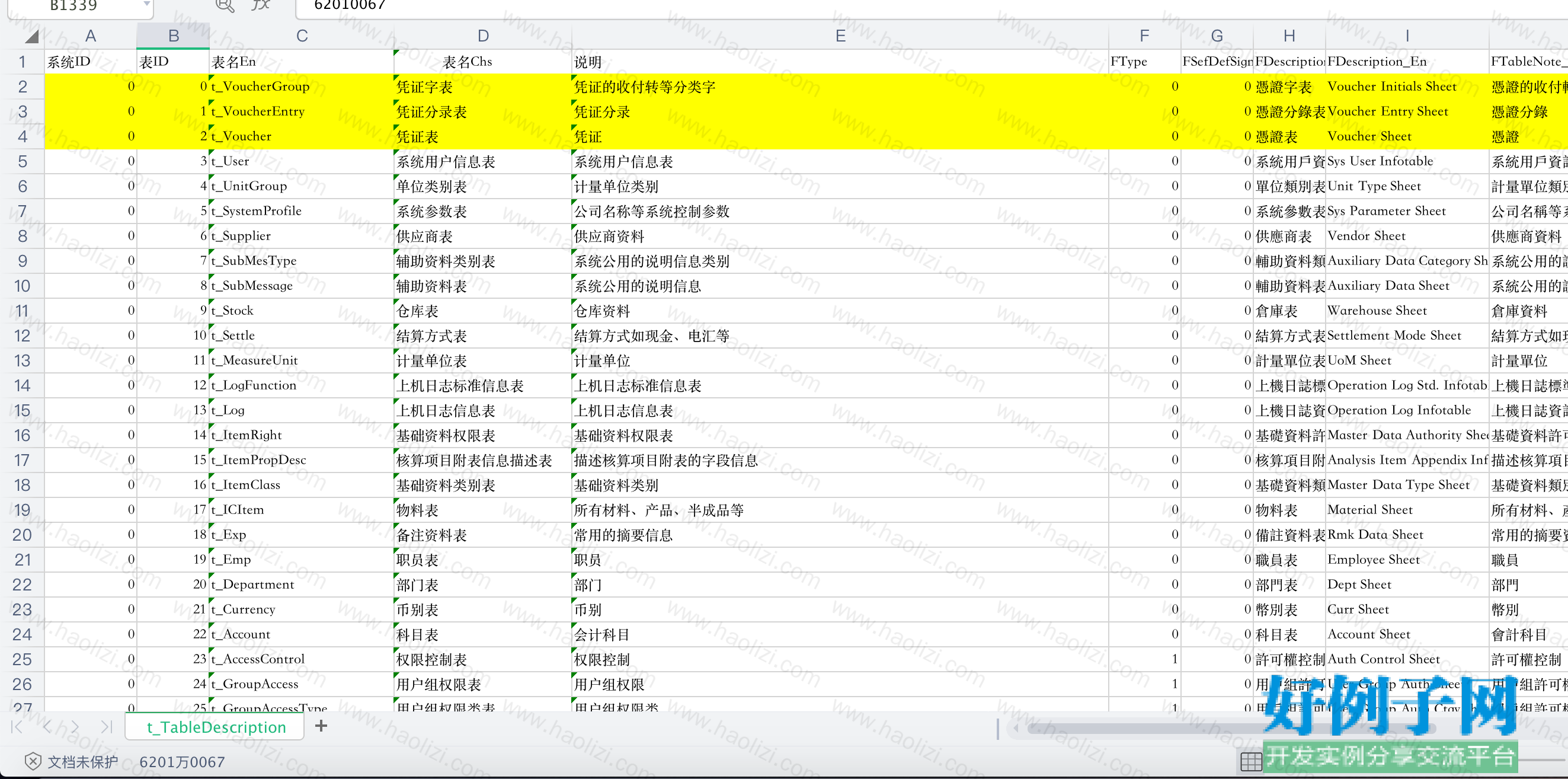Click the t_User cell
This screenshot has width=1568, height=779.
(x=301, y=161)
